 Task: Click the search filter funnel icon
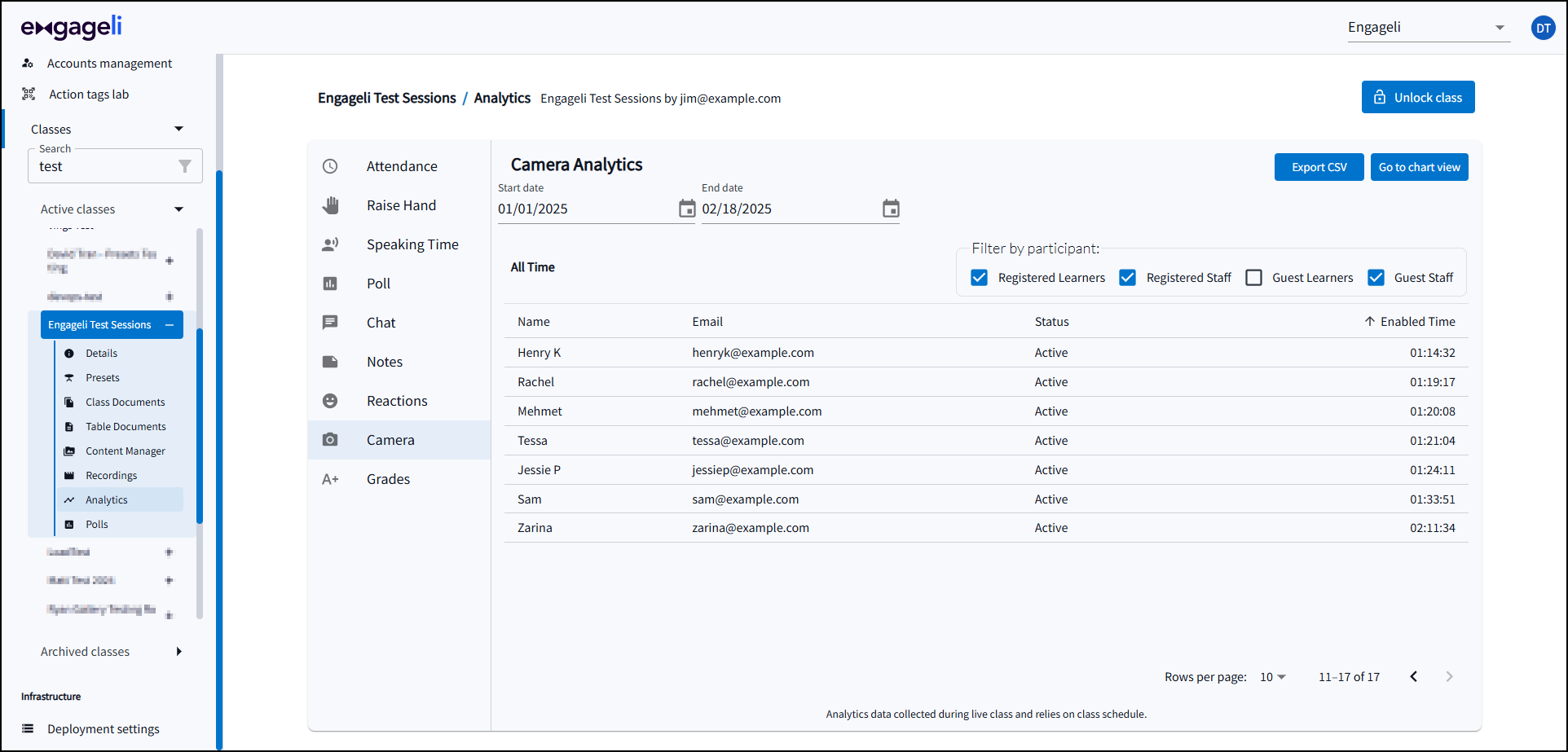pos(185,166)
